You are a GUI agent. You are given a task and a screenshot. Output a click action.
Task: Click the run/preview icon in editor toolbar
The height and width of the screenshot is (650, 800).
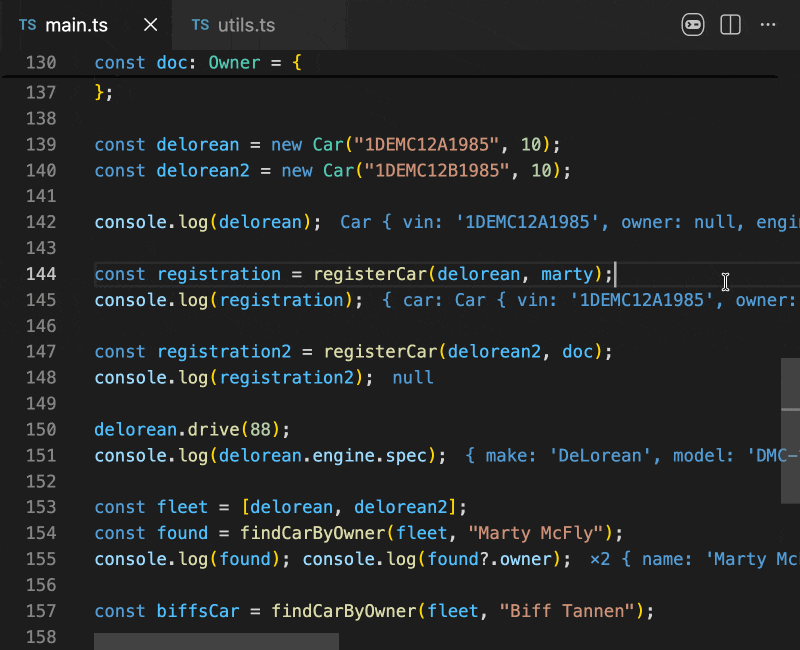(x=692, y=24)
